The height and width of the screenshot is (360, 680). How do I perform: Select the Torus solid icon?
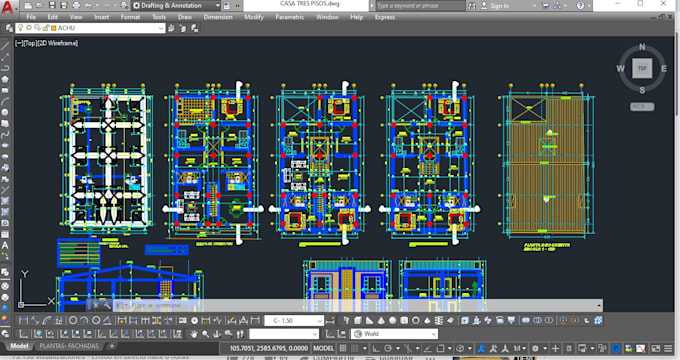click(415, 321)
